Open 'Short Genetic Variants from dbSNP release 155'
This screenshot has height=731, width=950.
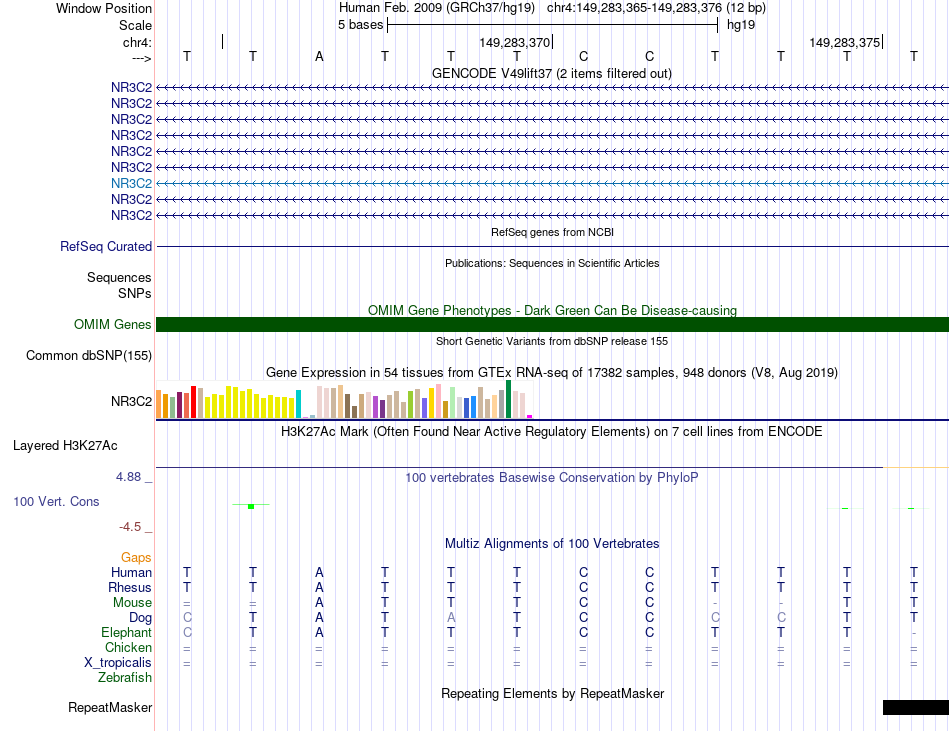pyautogui.click(x=552, y=342)
